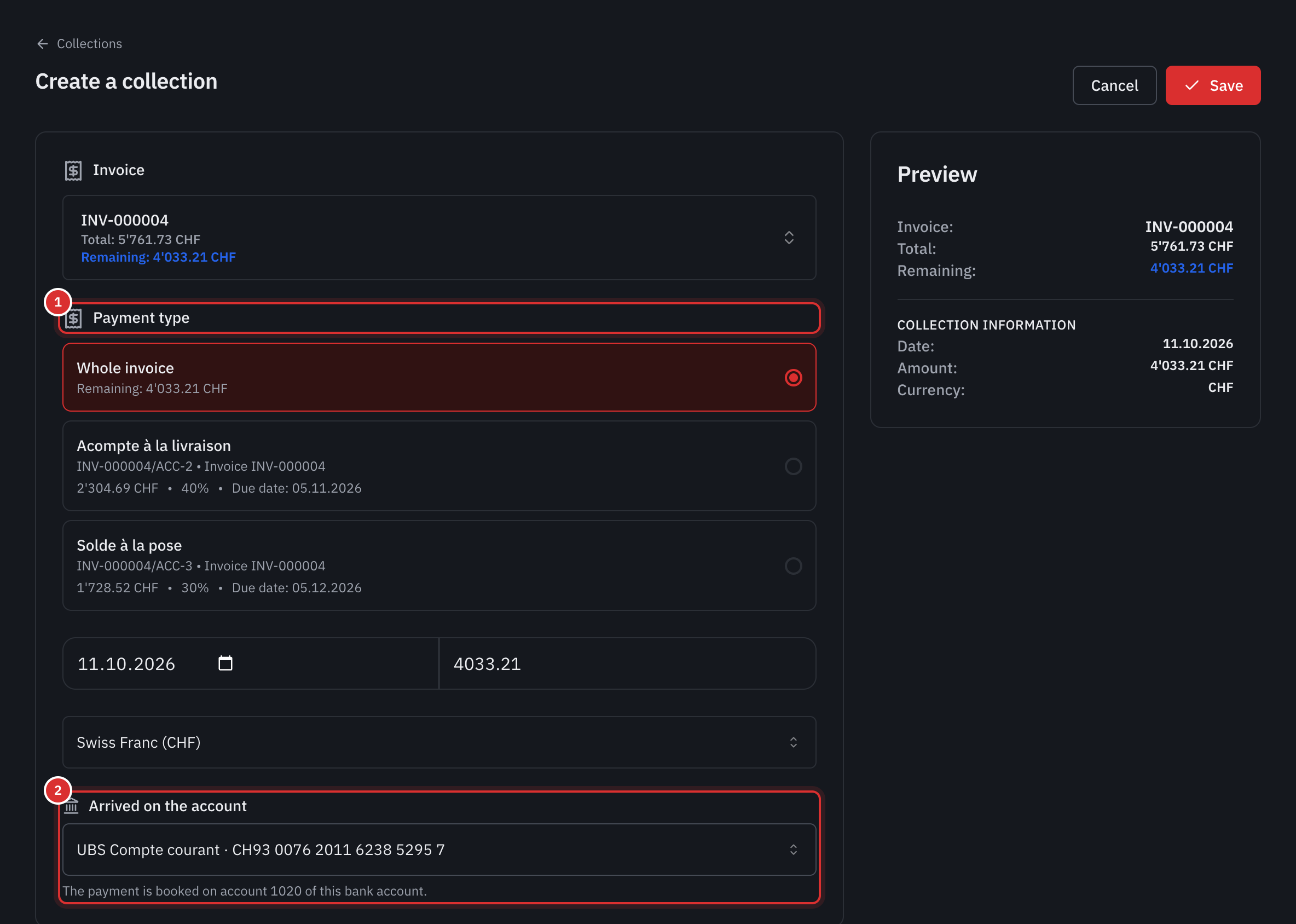
Task: Click the 'Due date: 05.11.2026' text
Action: pos(297,488)
